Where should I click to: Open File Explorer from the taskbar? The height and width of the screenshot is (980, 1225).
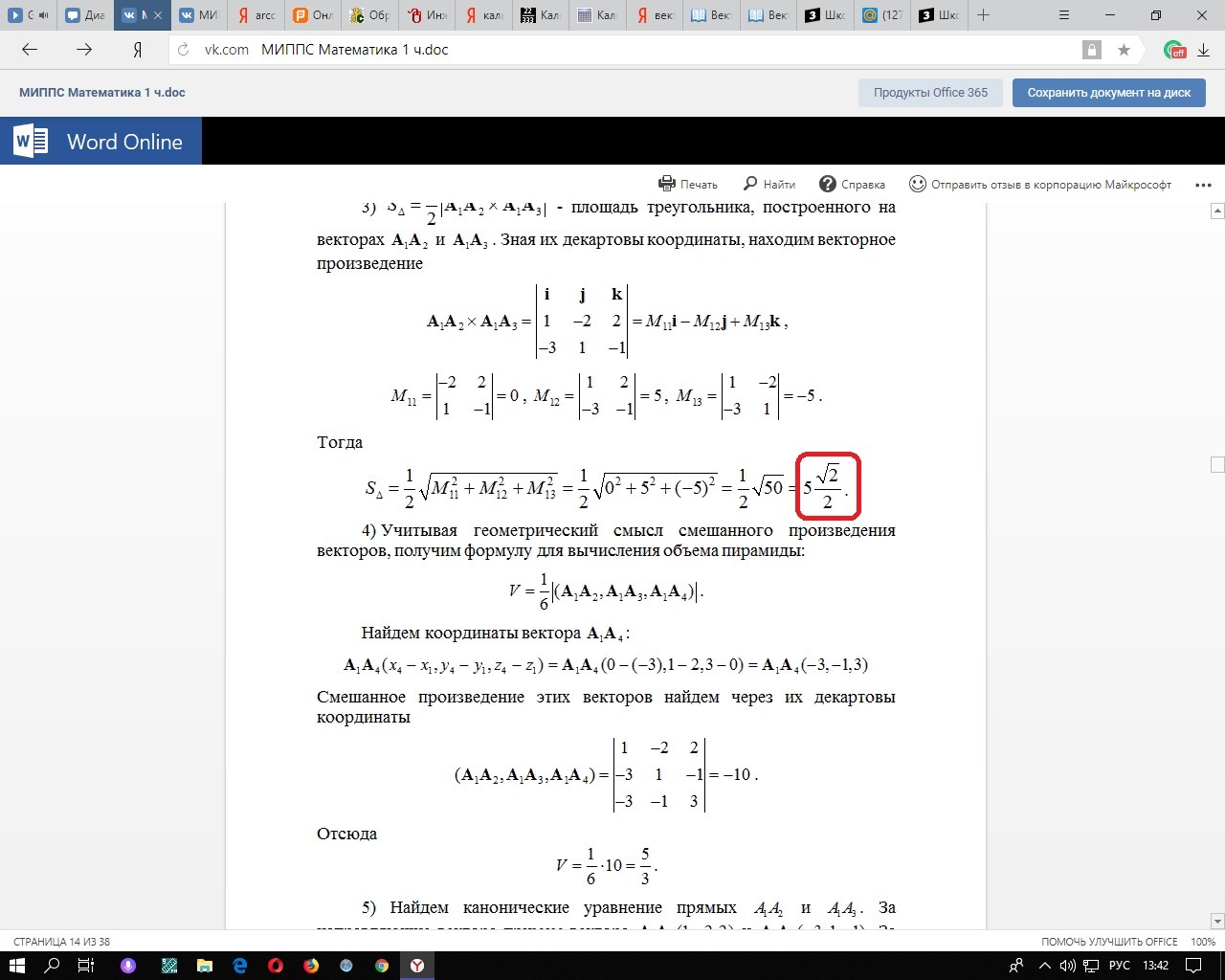point(204,966)
